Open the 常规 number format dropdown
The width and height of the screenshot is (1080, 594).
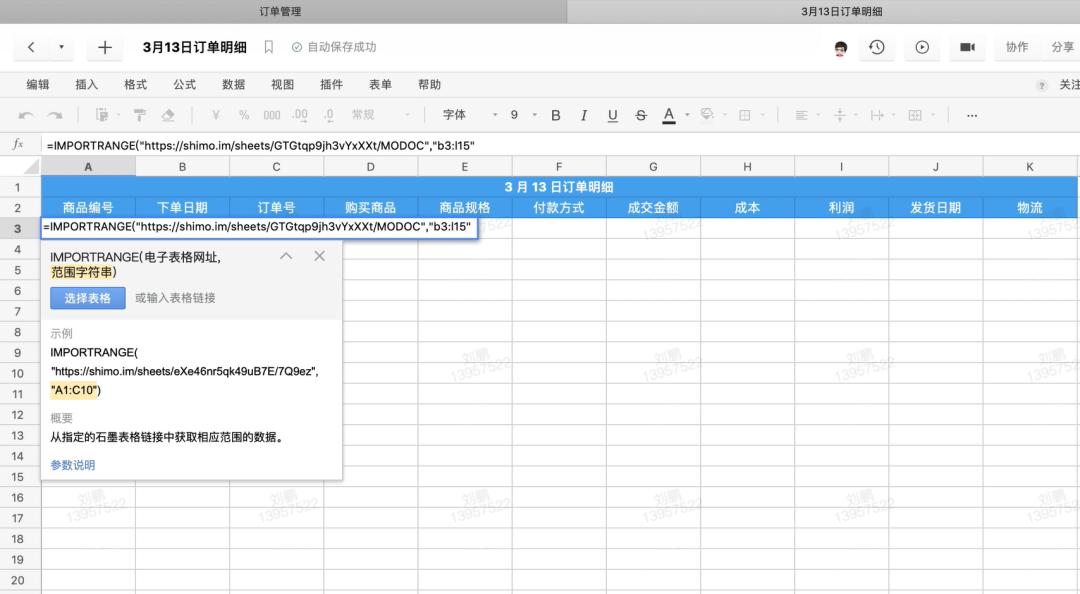(370, 115)
